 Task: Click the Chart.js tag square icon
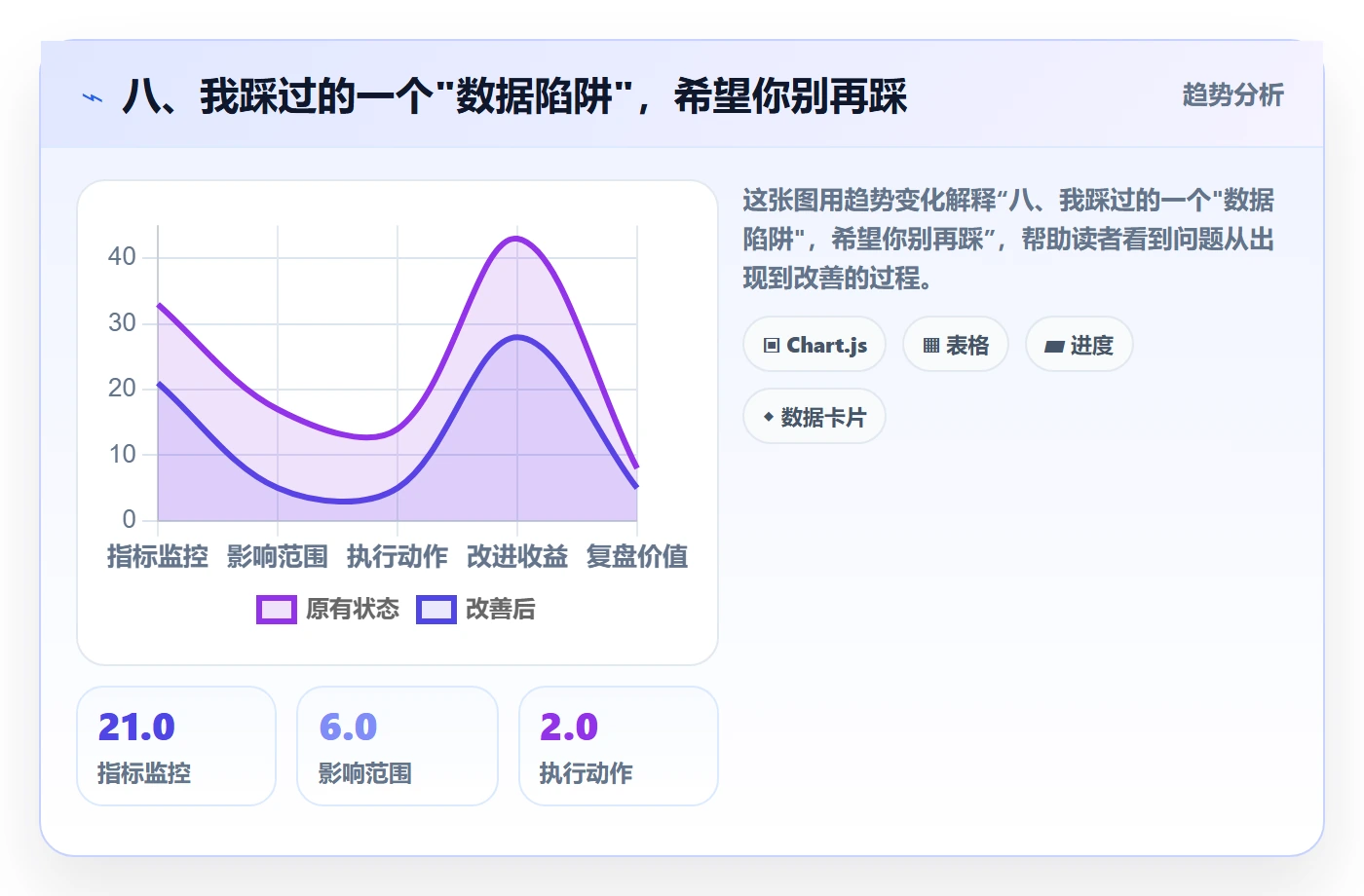point(772,346)
